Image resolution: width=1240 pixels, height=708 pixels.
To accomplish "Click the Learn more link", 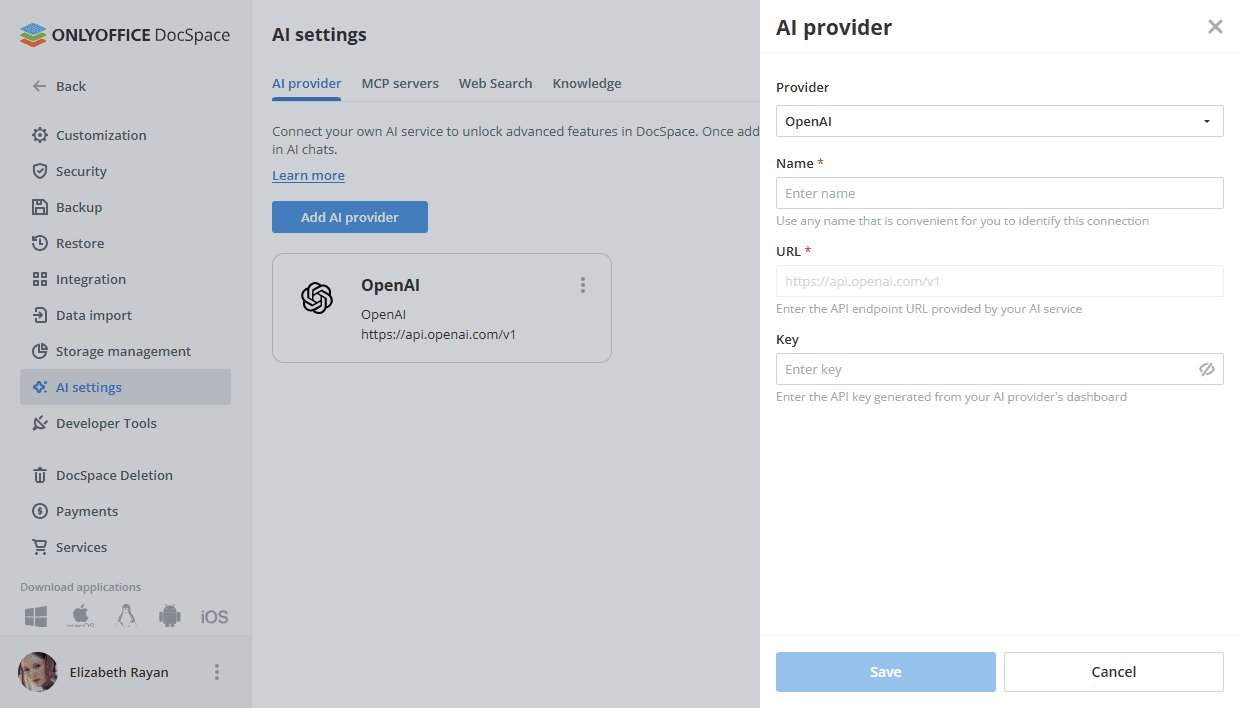I will click(x=308, y=175).
